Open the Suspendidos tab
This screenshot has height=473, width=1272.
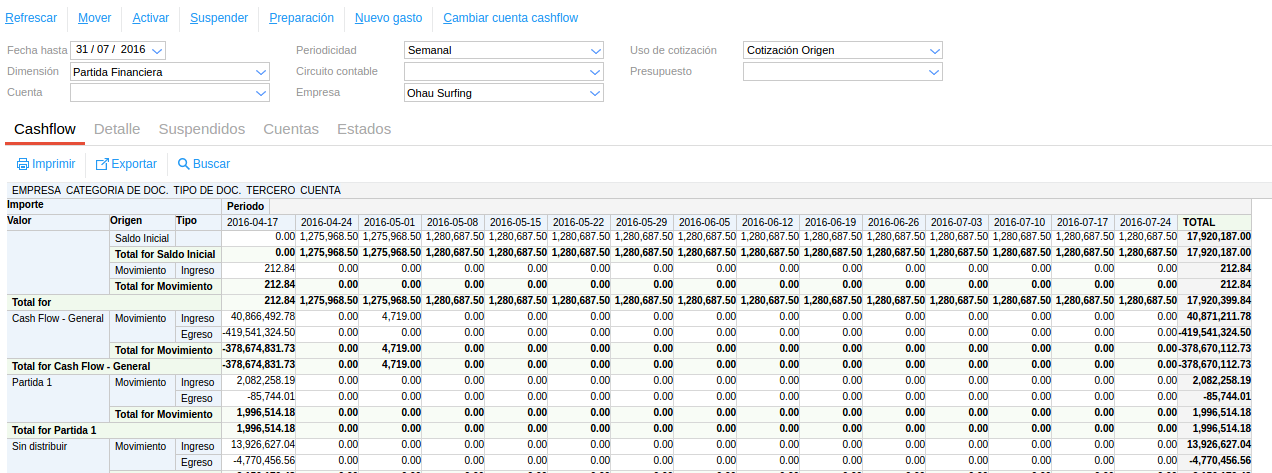201,129
